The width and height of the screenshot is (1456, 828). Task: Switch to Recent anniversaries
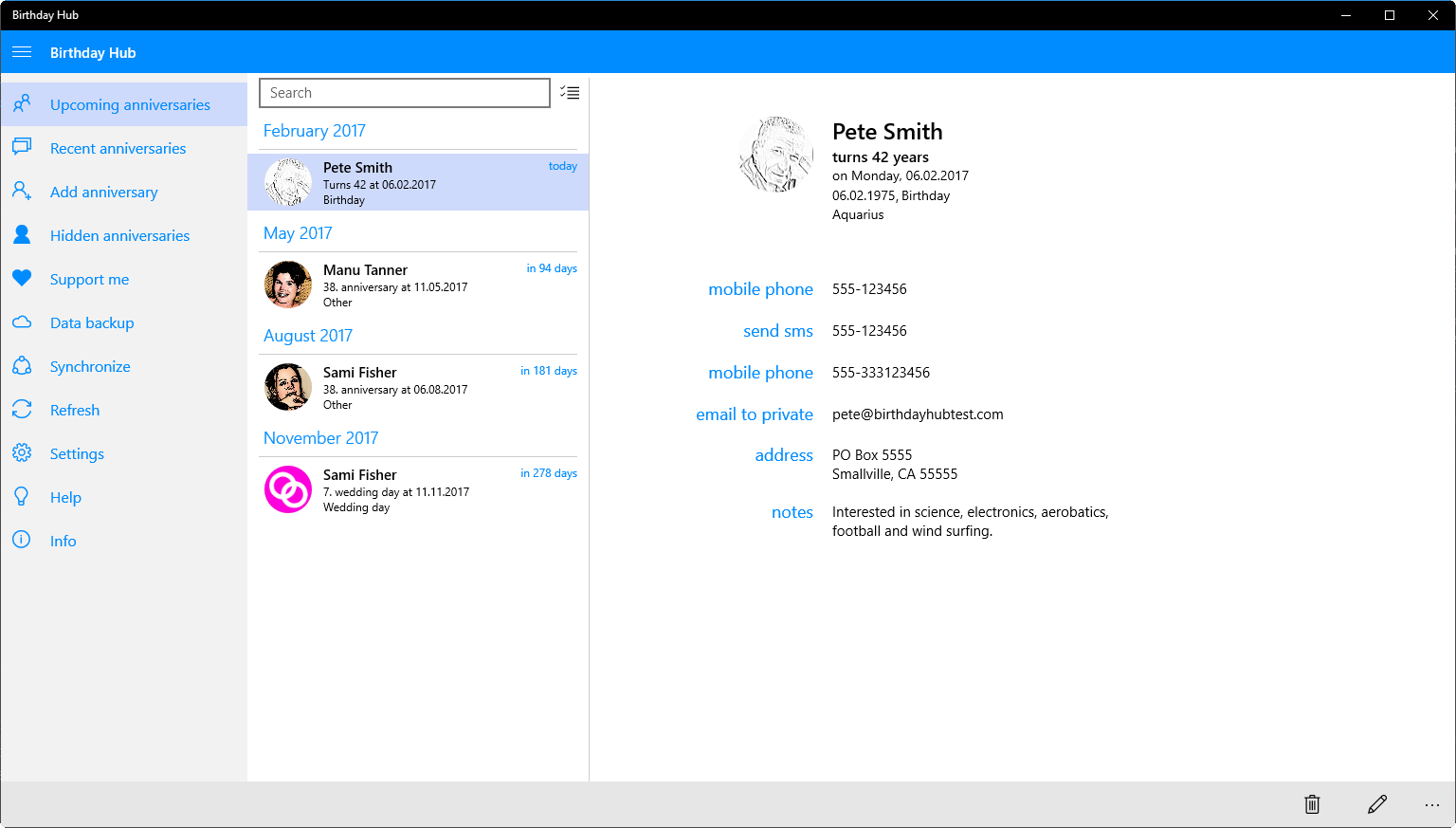[x=118, y=148]
